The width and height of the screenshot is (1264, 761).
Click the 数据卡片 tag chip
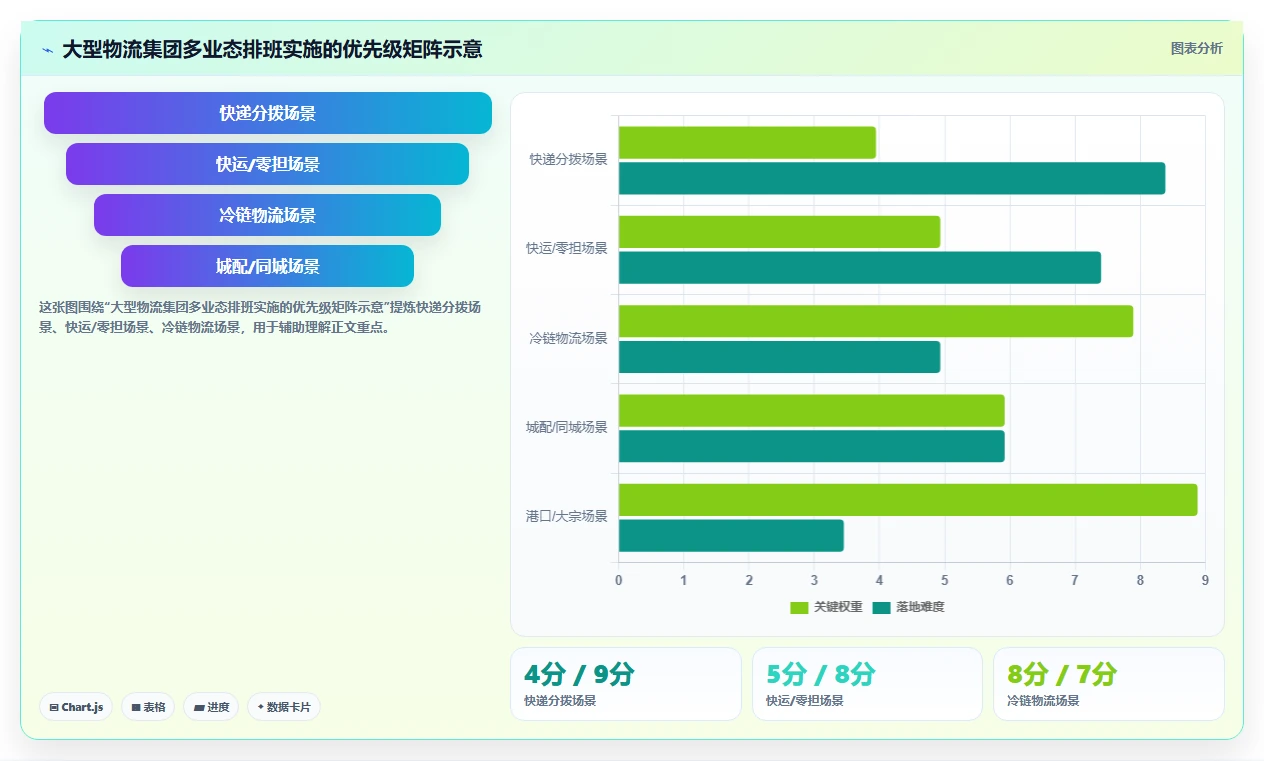point(284,707)
